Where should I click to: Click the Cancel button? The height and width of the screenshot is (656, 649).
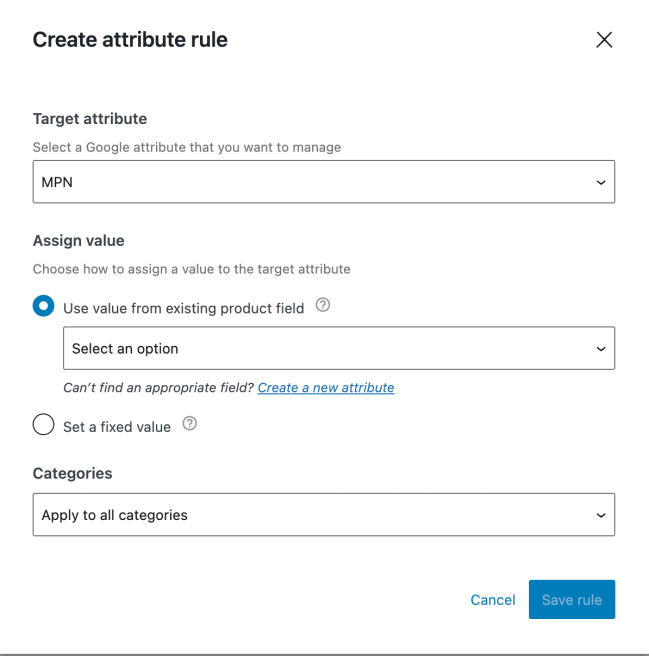493,600
